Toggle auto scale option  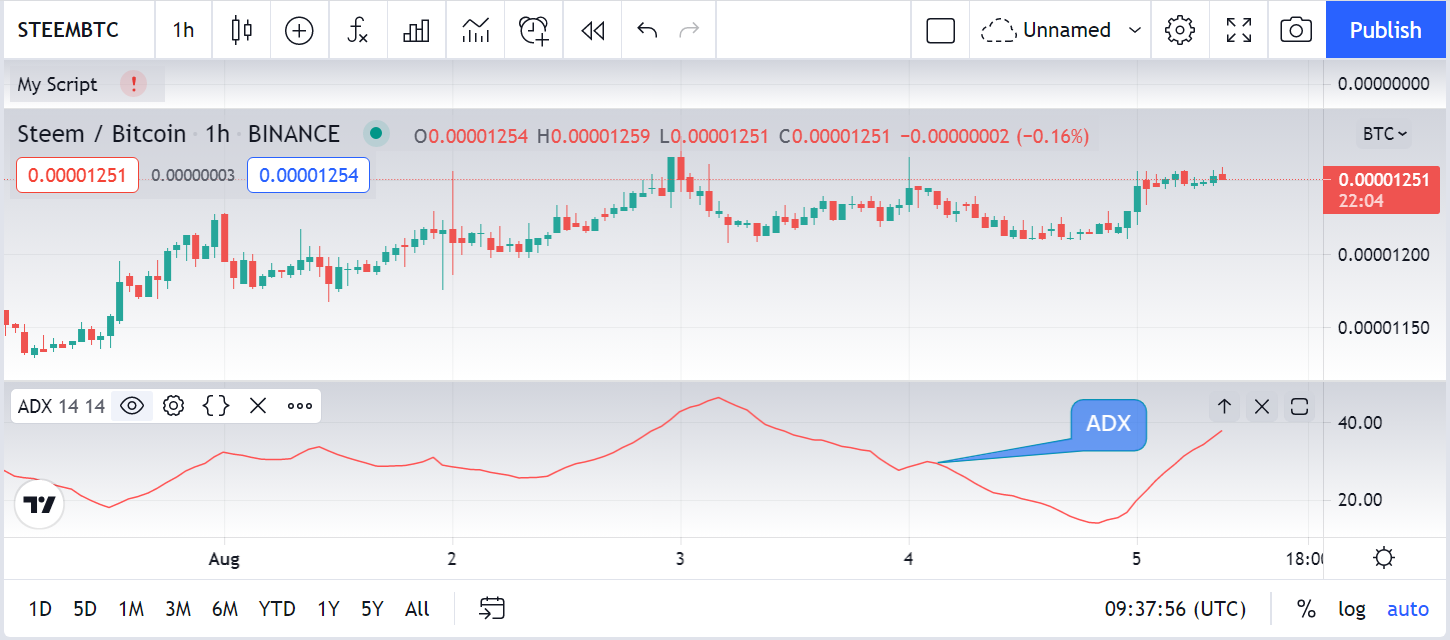click(x=1408, y=608)
